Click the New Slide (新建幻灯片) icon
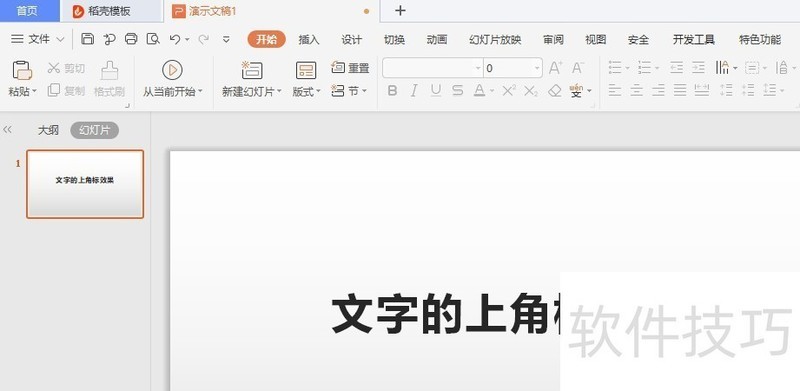Viewport: 800px width, 391px height. click(252, 70)
